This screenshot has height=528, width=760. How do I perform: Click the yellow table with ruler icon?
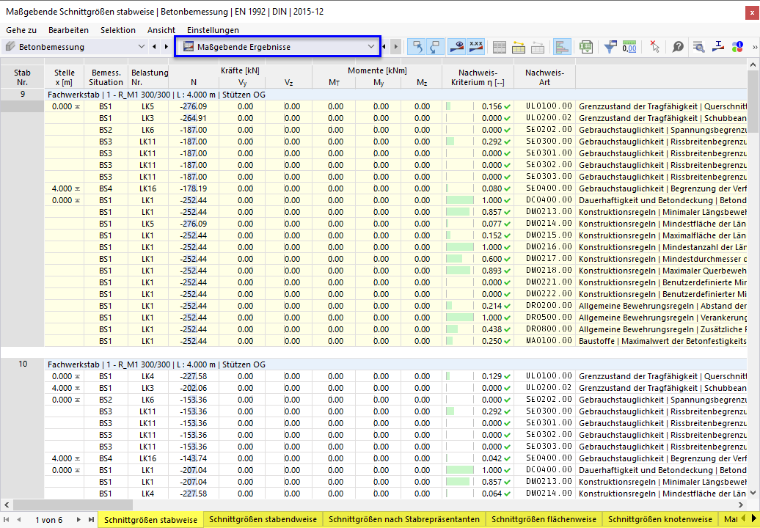518,47
